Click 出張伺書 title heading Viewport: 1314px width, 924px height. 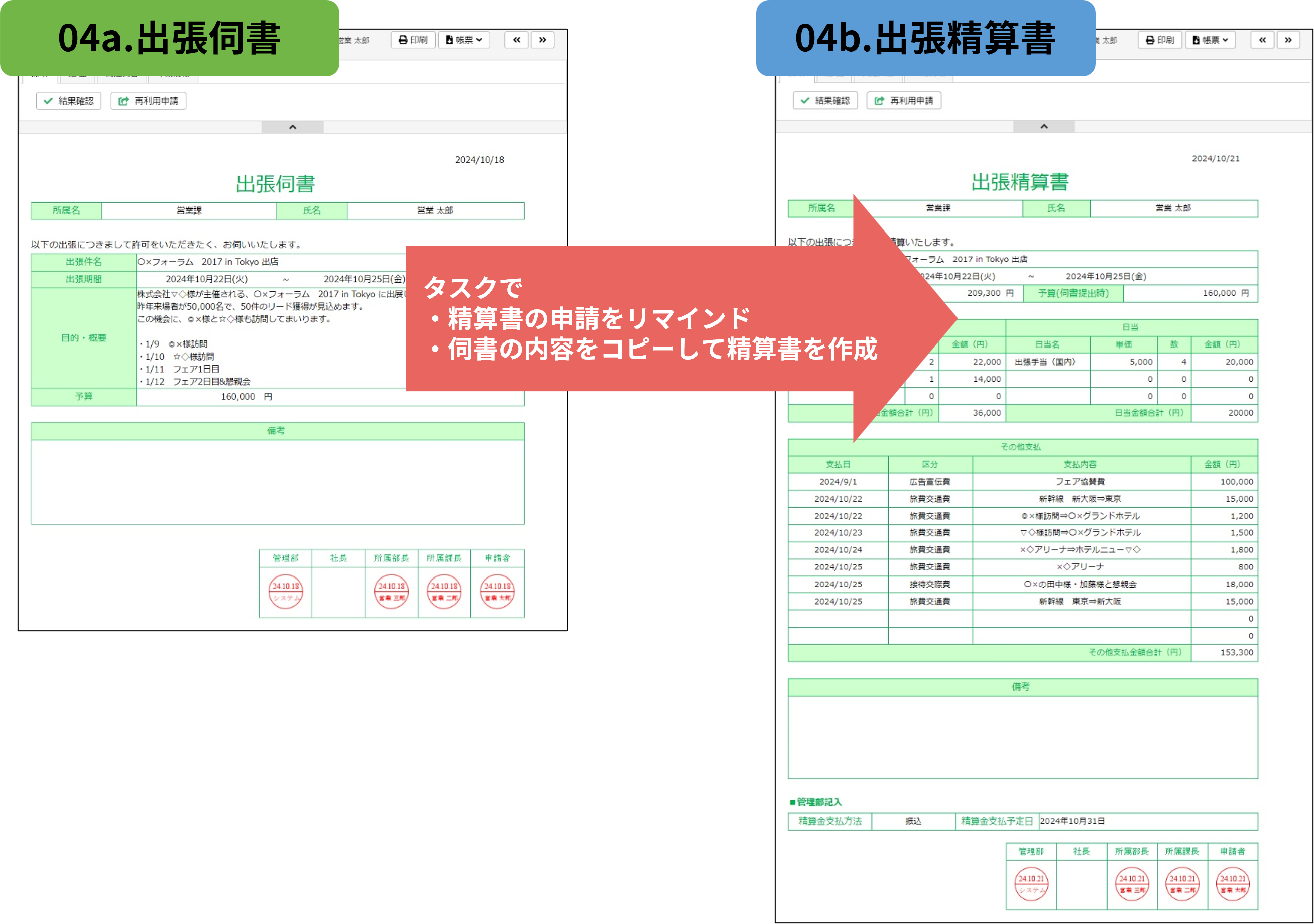pyautogui.click(x=276, y=184)
